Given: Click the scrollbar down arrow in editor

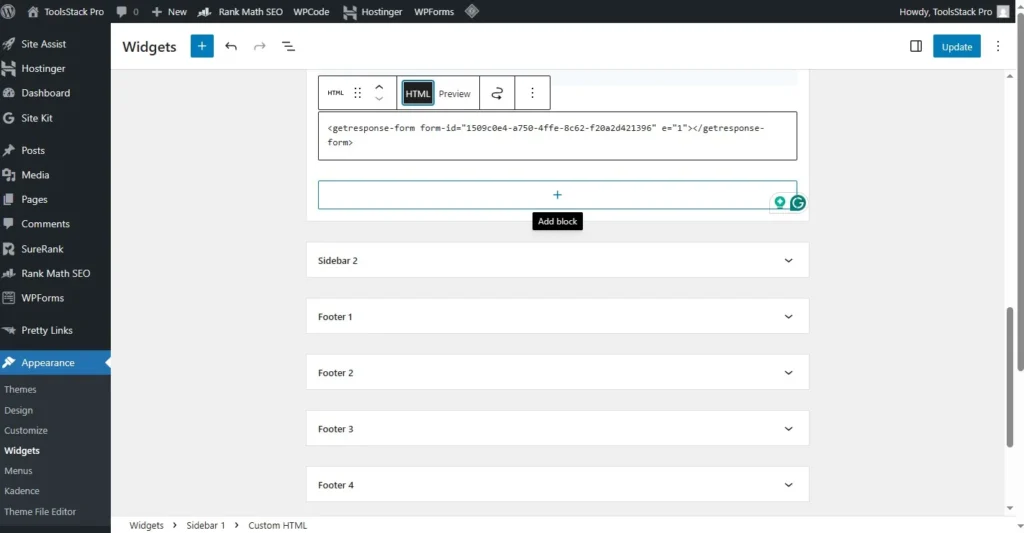Looking at the screenshot, I should pyautogui.click(x=1010, y=508).
